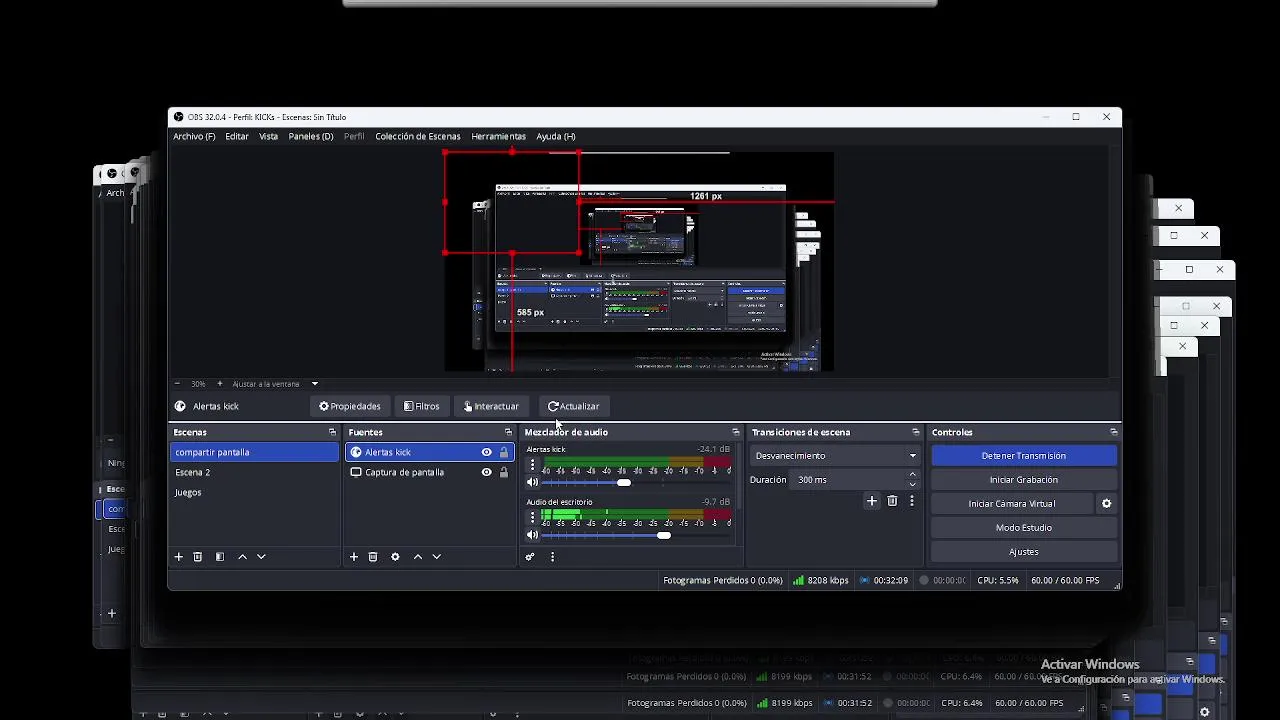Image resolution: width=1280 pixels, height=720 pixels.
Task: Open the Archivo menu
Action: tap(194, 136)
